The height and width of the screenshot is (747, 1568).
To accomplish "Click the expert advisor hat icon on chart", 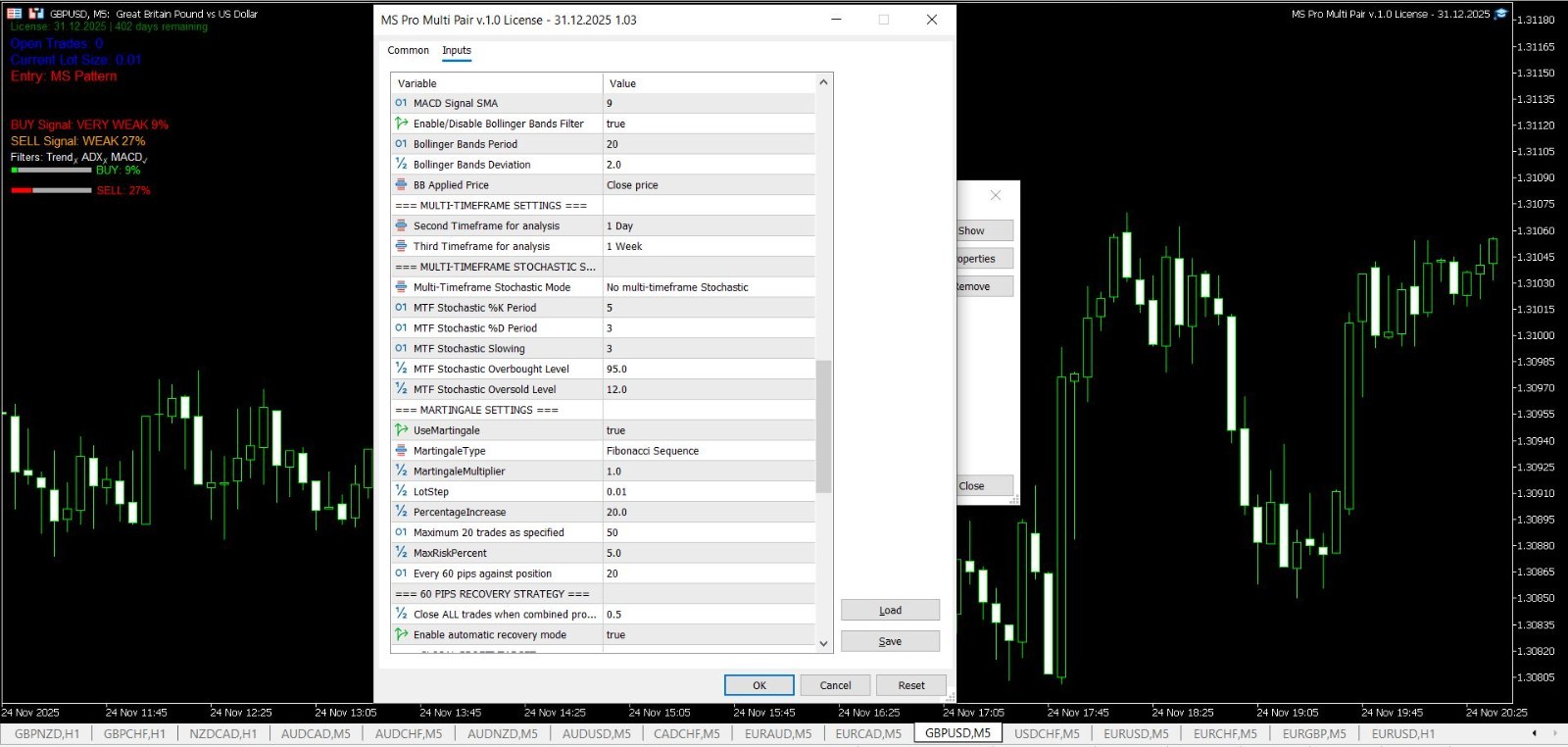I will pos(1500,14).
